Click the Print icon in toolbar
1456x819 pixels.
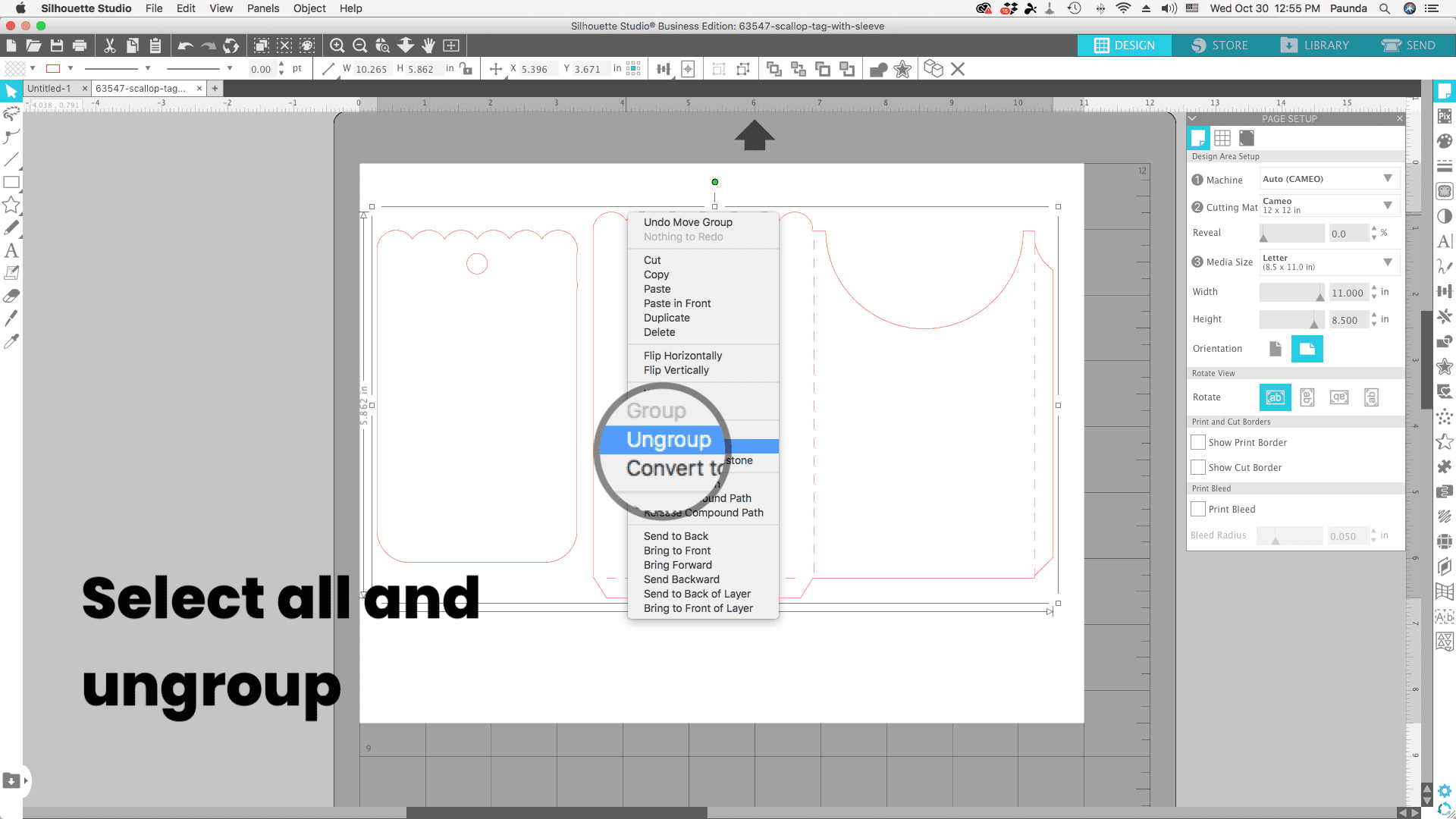tap(80, 45)
